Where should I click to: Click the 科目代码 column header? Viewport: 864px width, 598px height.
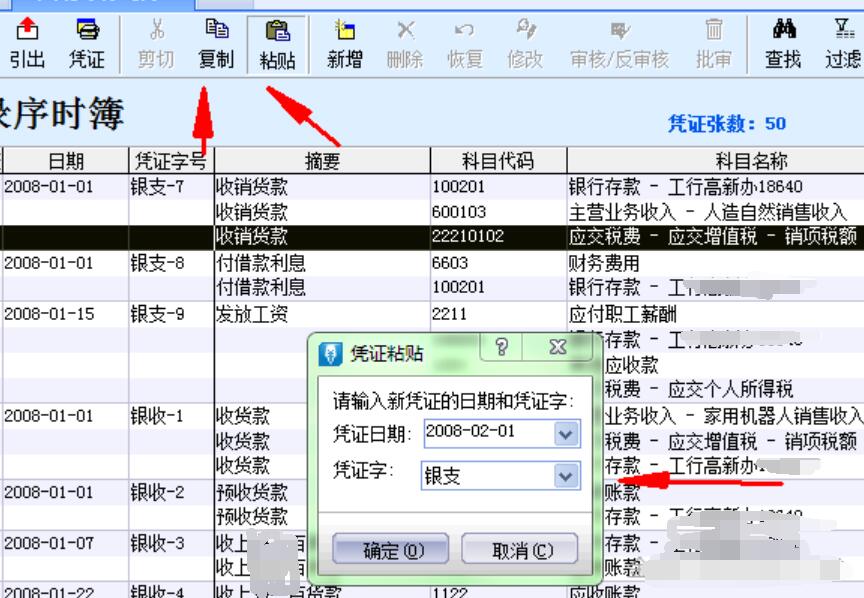pos(498,161)
